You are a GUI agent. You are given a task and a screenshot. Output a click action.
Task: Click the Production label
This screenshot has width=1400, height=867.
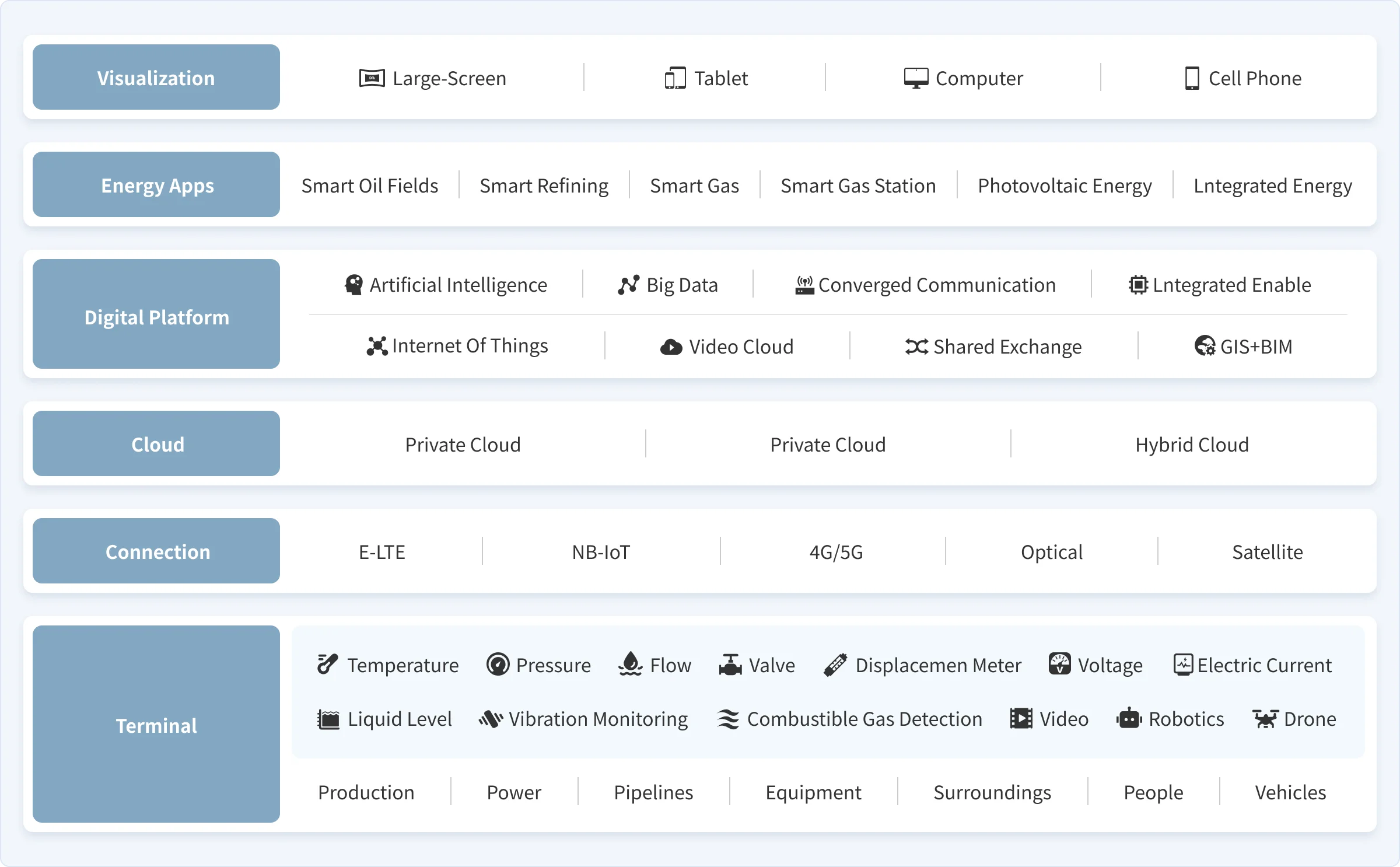pos(366,792)
